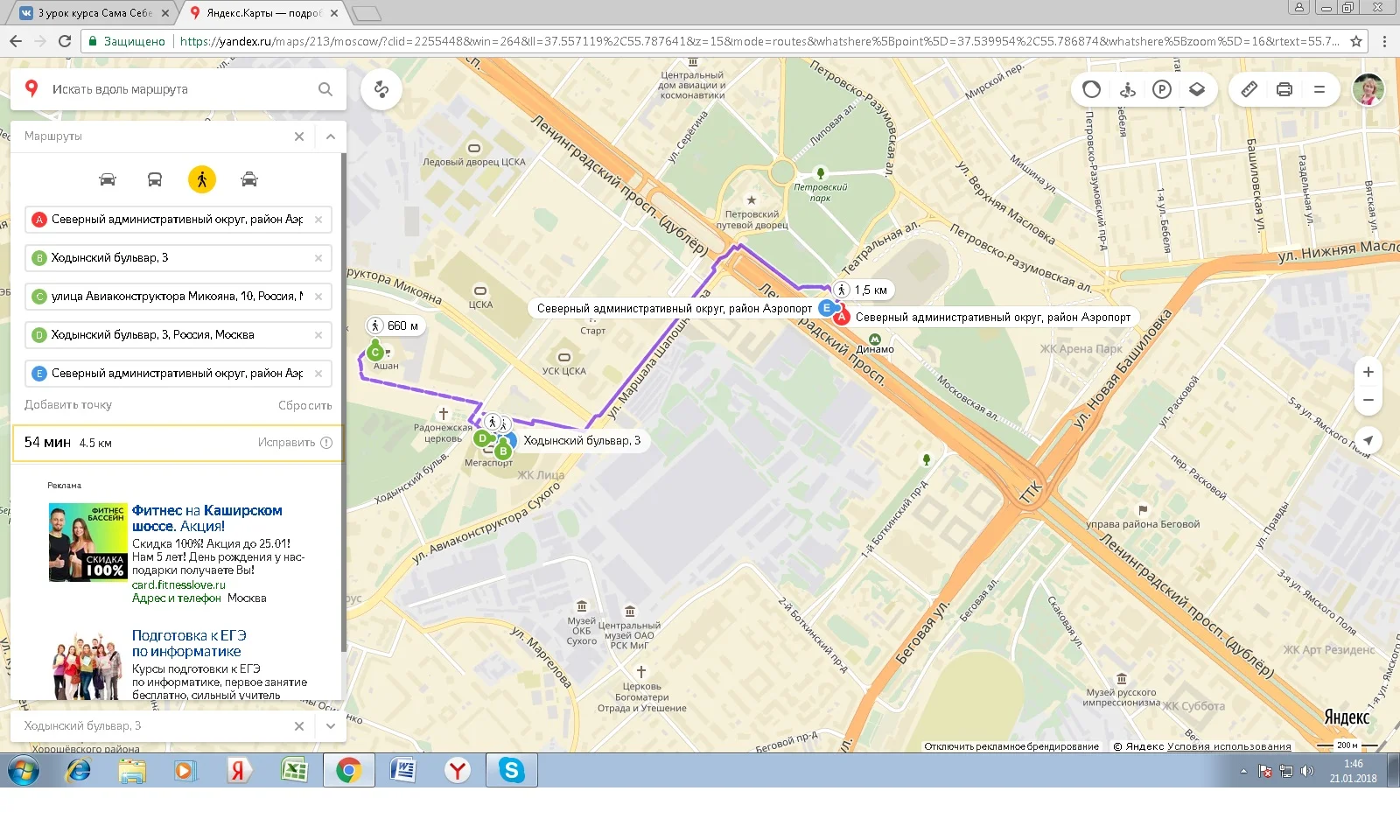Toggle the traffic layer button
The image size is (1400, 840).
click(x=1091, y=89)
